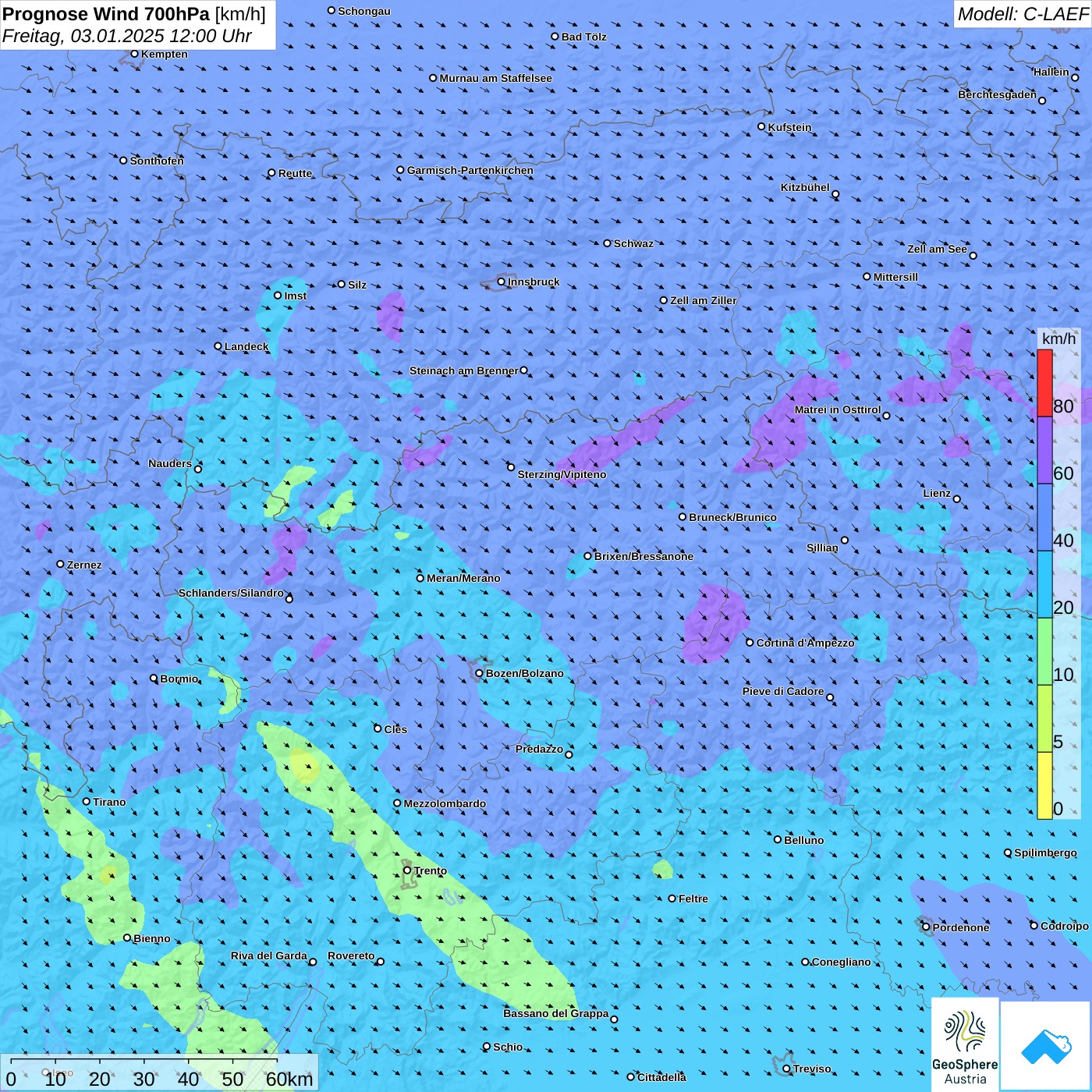This screenshot has height=1092, width=1092.
Task: Click the Kufstein location dot
Action: pyautogui.click(x=762, y=126)
